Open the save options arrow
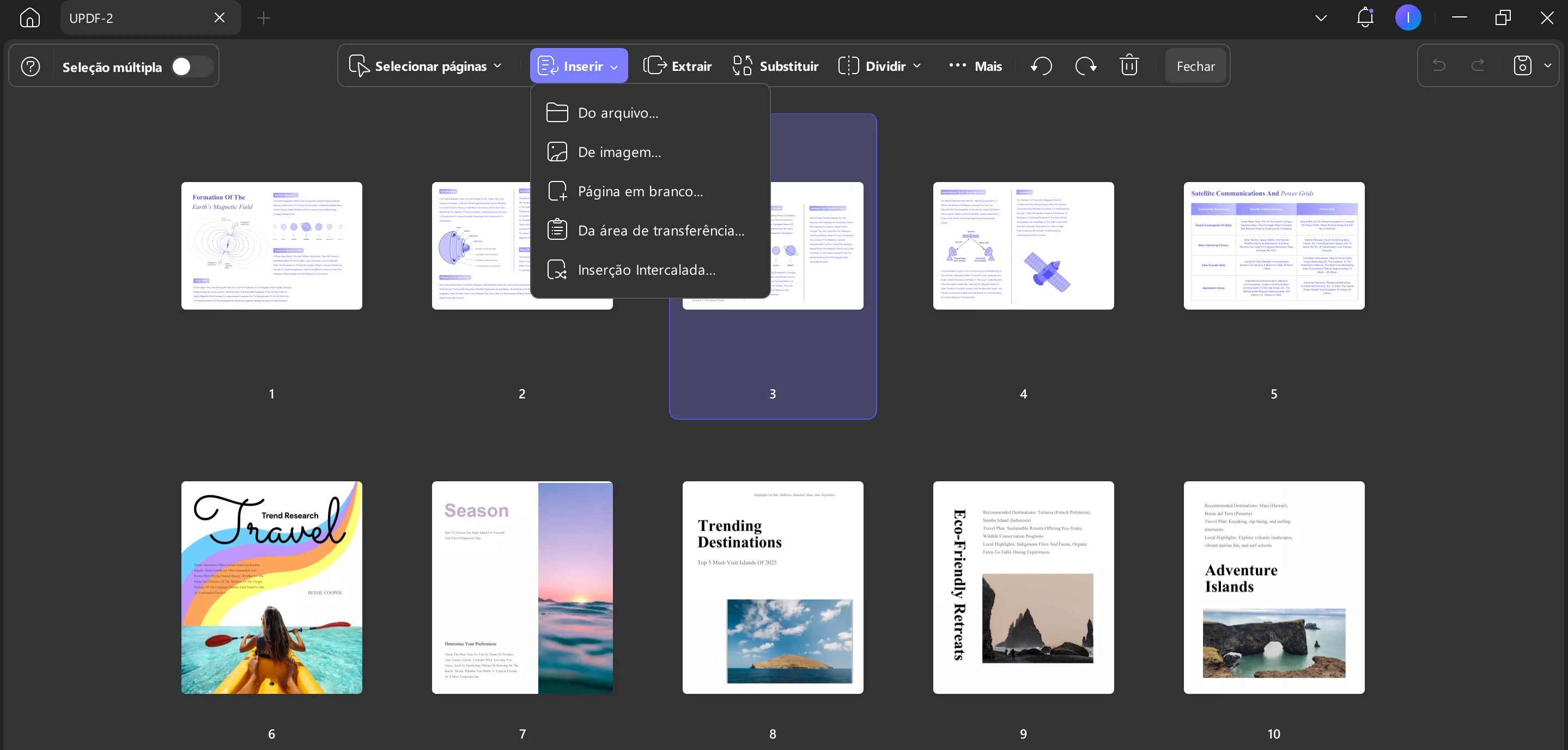 pyautogui.click(x=1548, y=66)
